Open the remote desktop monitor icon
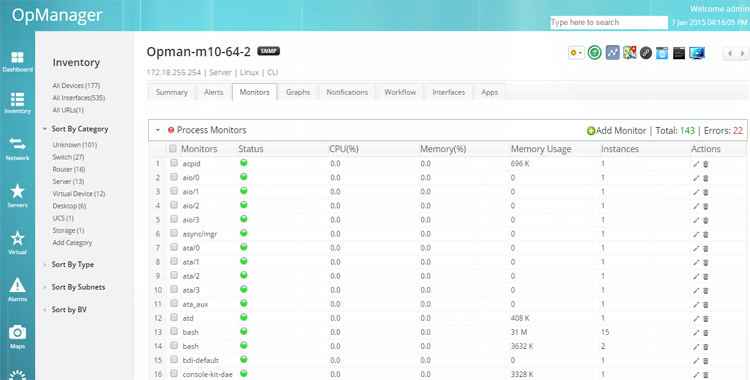Viewport: 750px width, 380px height. coord(697,53)
